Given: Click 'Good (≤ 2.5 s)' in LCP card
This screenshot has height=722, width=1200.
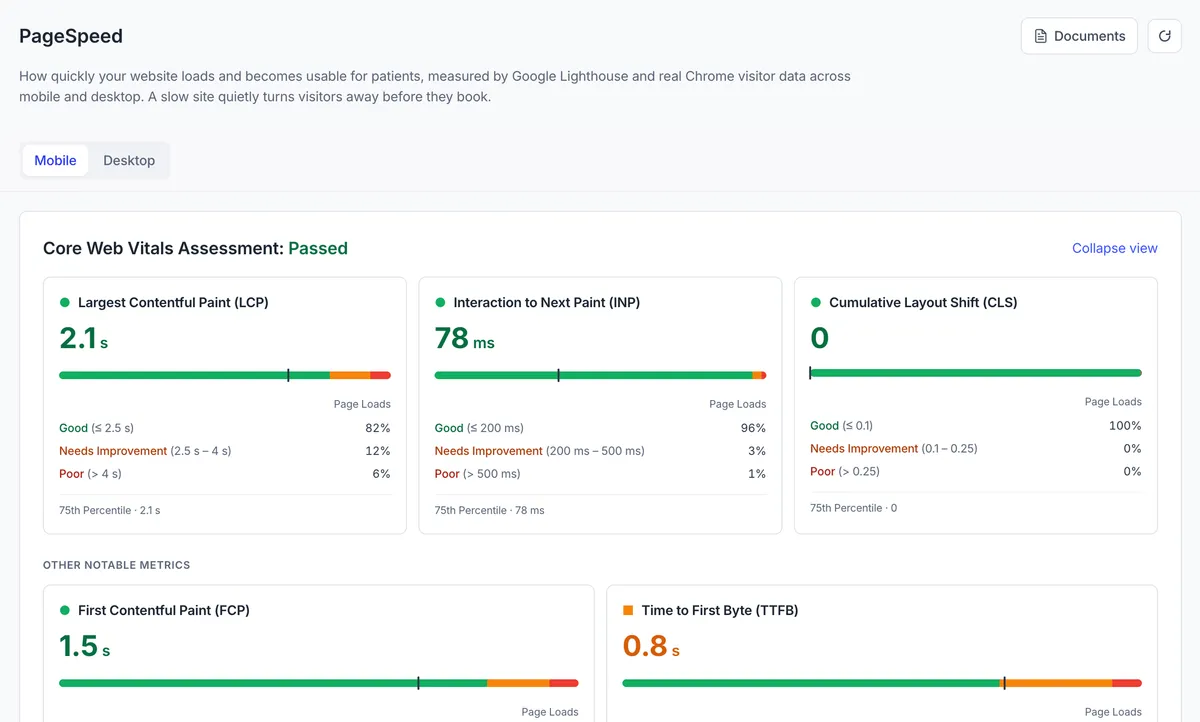Looking at the screenshot, I should click(96, 428).
